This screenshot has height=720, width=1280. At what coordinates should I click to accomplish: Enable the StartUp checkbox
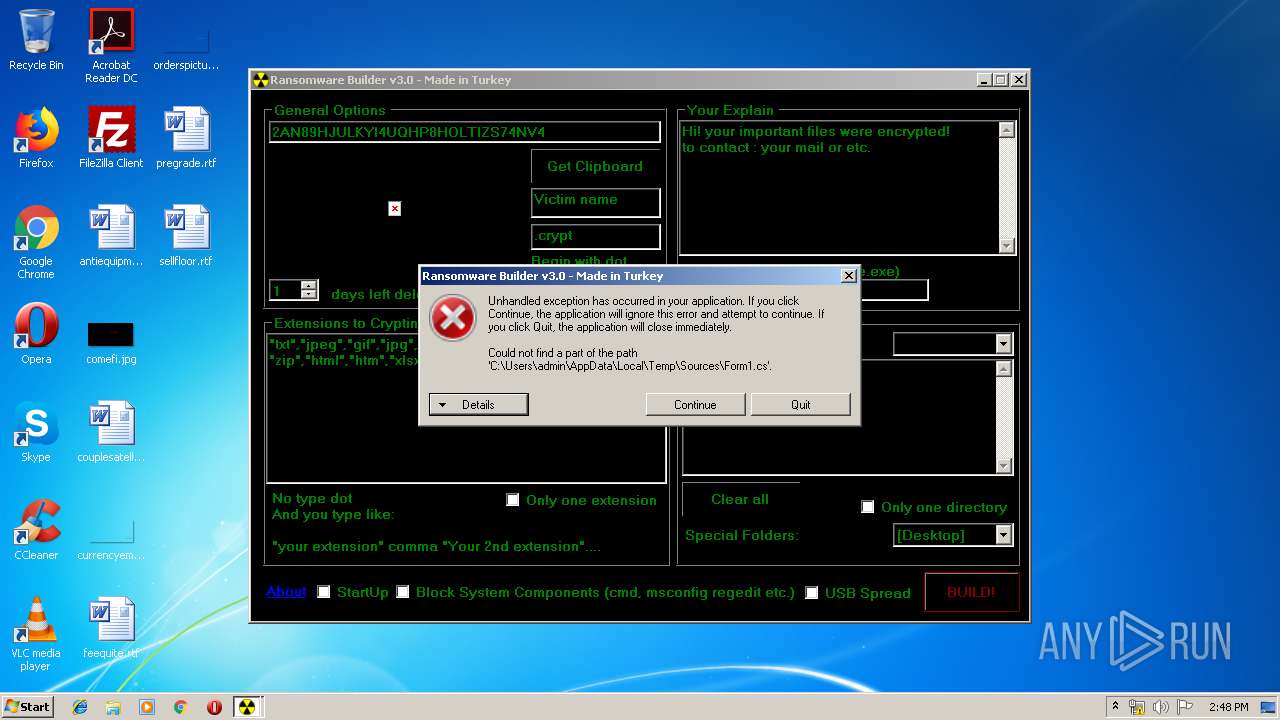(324, 592)
